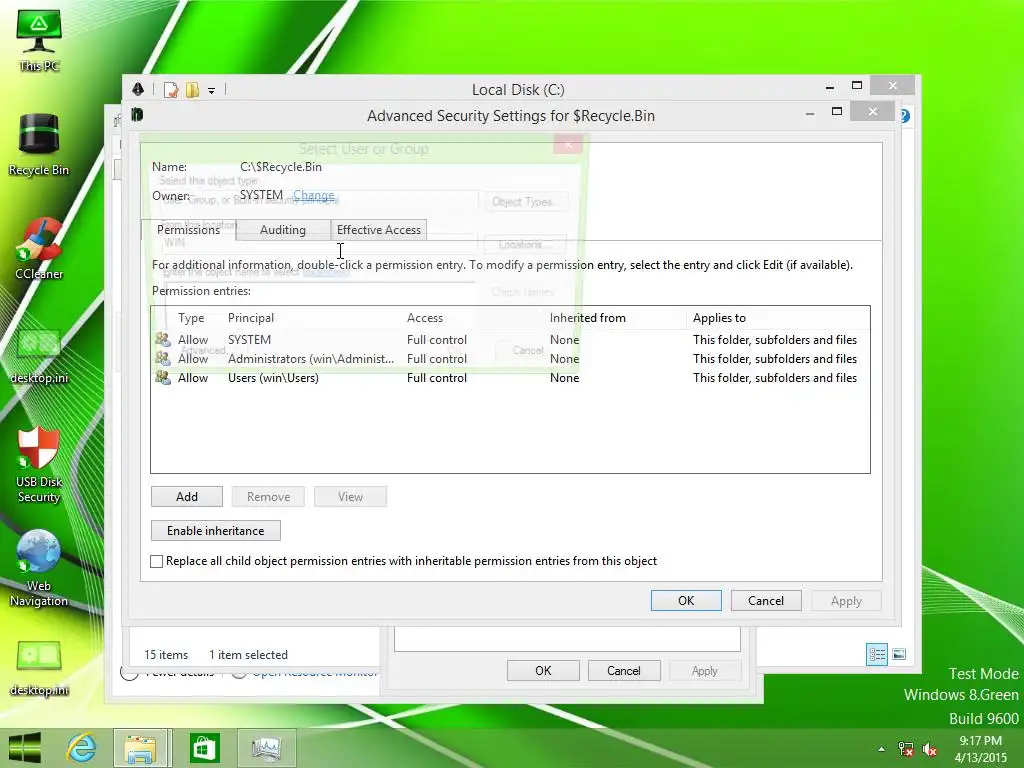Show hidden tray icons arrow
Viewport: 1024px width, 768px height.
tap(882, 749)
